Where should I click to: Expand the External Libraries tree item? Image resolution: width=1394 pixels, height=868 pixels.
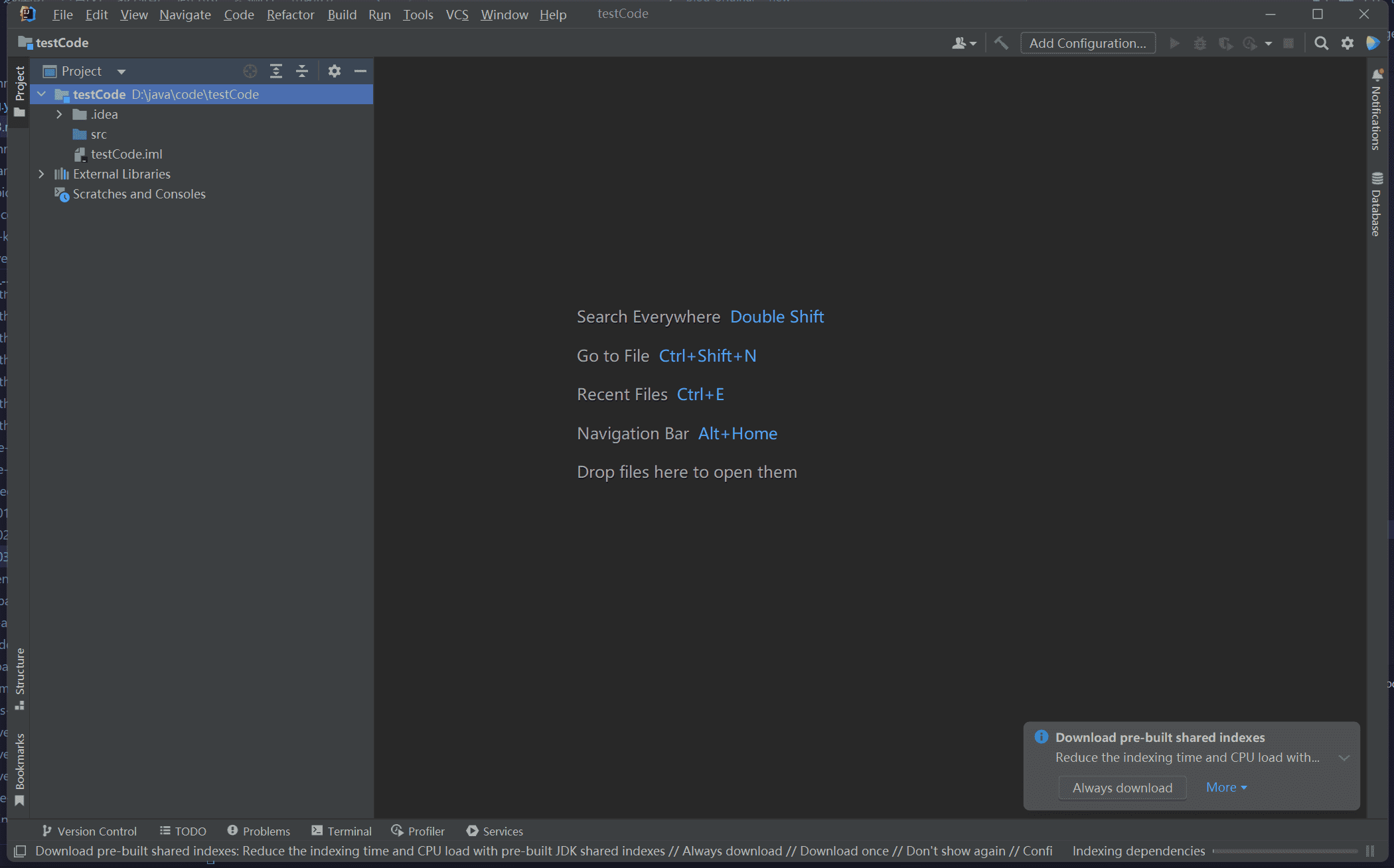[40, 174]
